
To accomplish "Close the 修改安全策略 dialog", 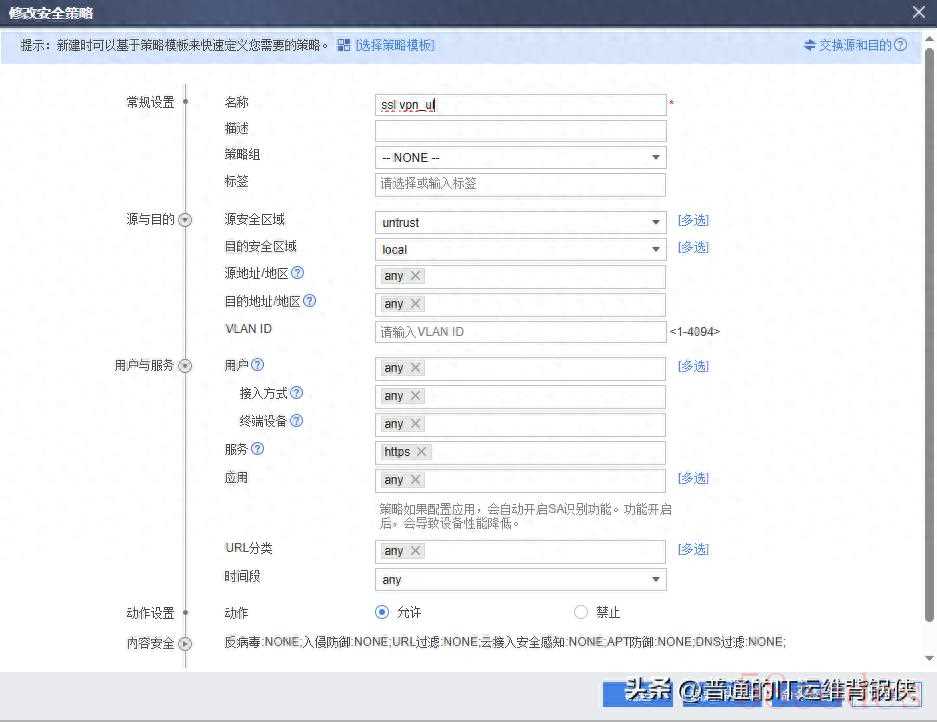I will (919, 12).
